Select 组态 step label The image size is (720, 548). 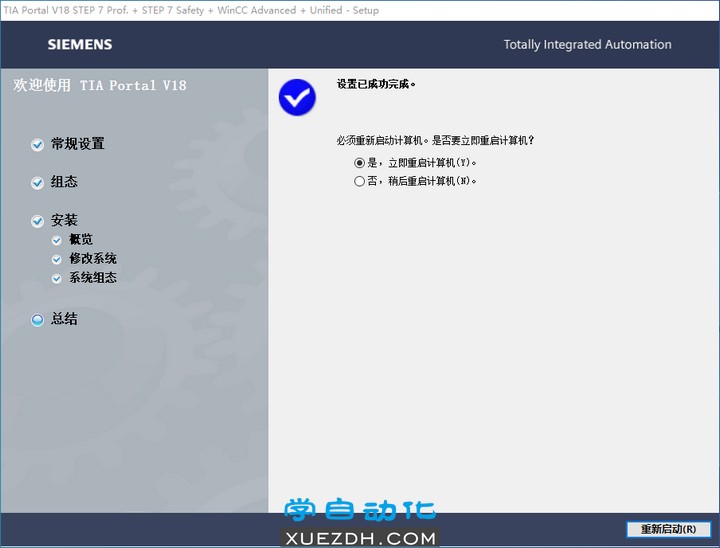click(64, 182)
